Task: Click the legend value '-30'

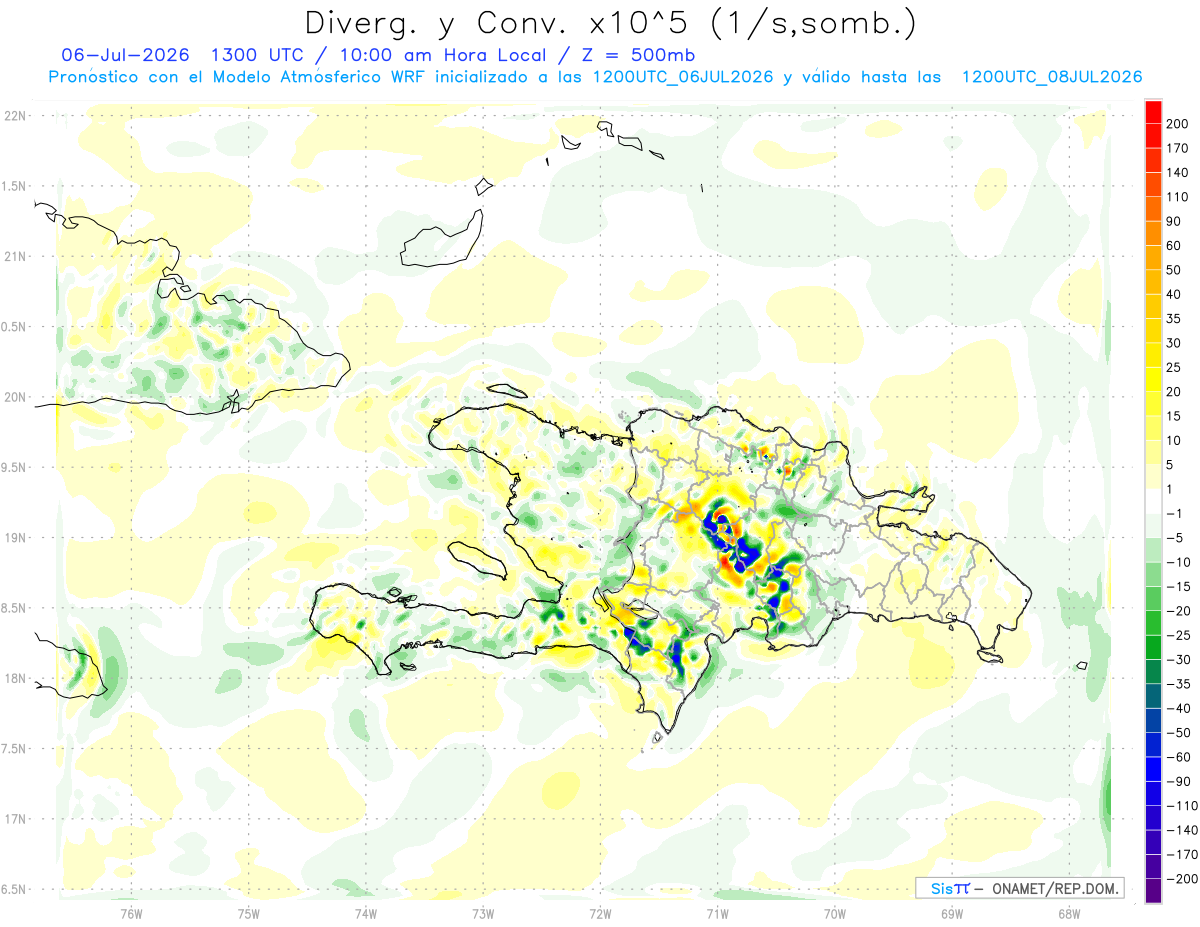Action: click(1178, 659)
